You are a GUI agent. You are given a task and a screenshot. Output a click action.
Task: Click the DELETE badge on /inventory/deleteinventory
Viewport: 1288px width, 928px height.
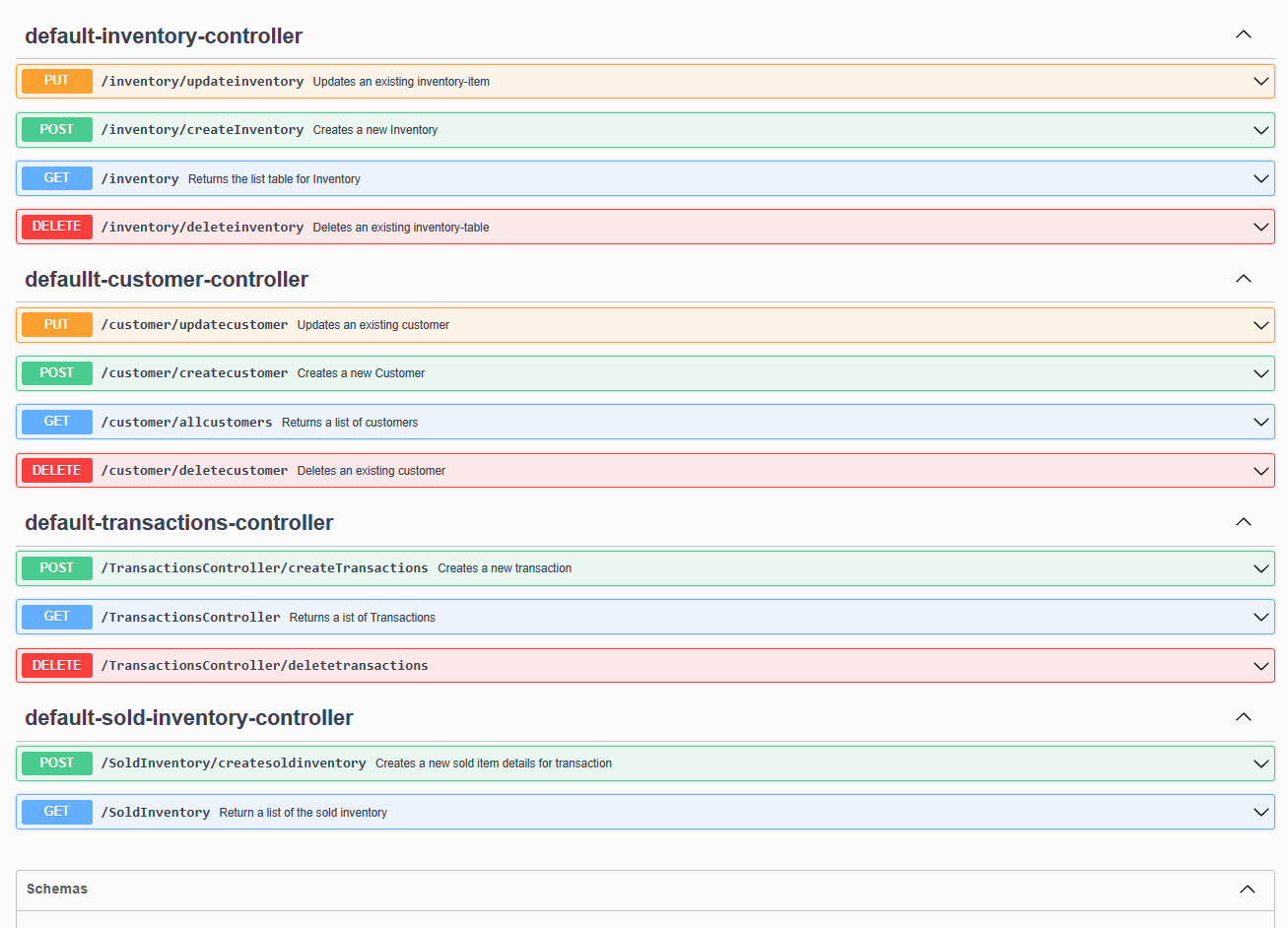point(56,227)
